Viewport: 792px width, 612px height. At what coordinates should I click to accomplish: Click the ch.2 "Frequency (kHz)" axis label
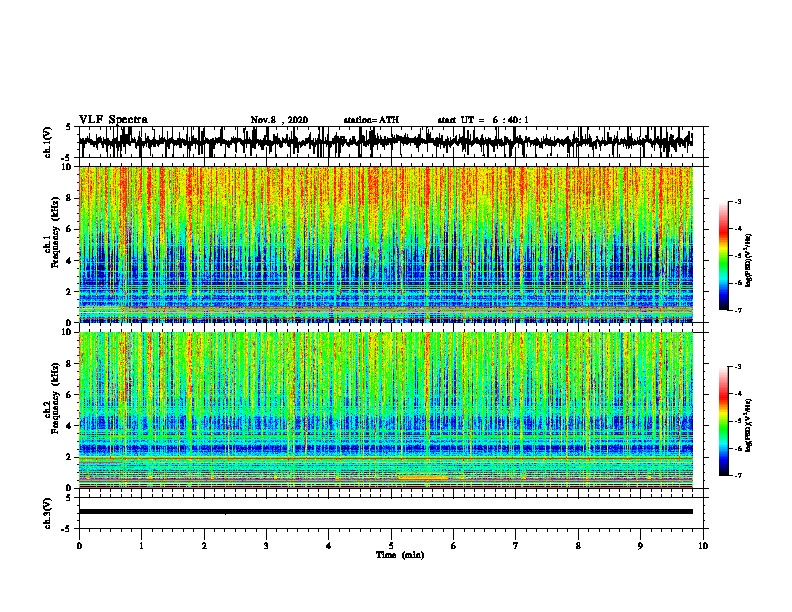tap(55, 398)
